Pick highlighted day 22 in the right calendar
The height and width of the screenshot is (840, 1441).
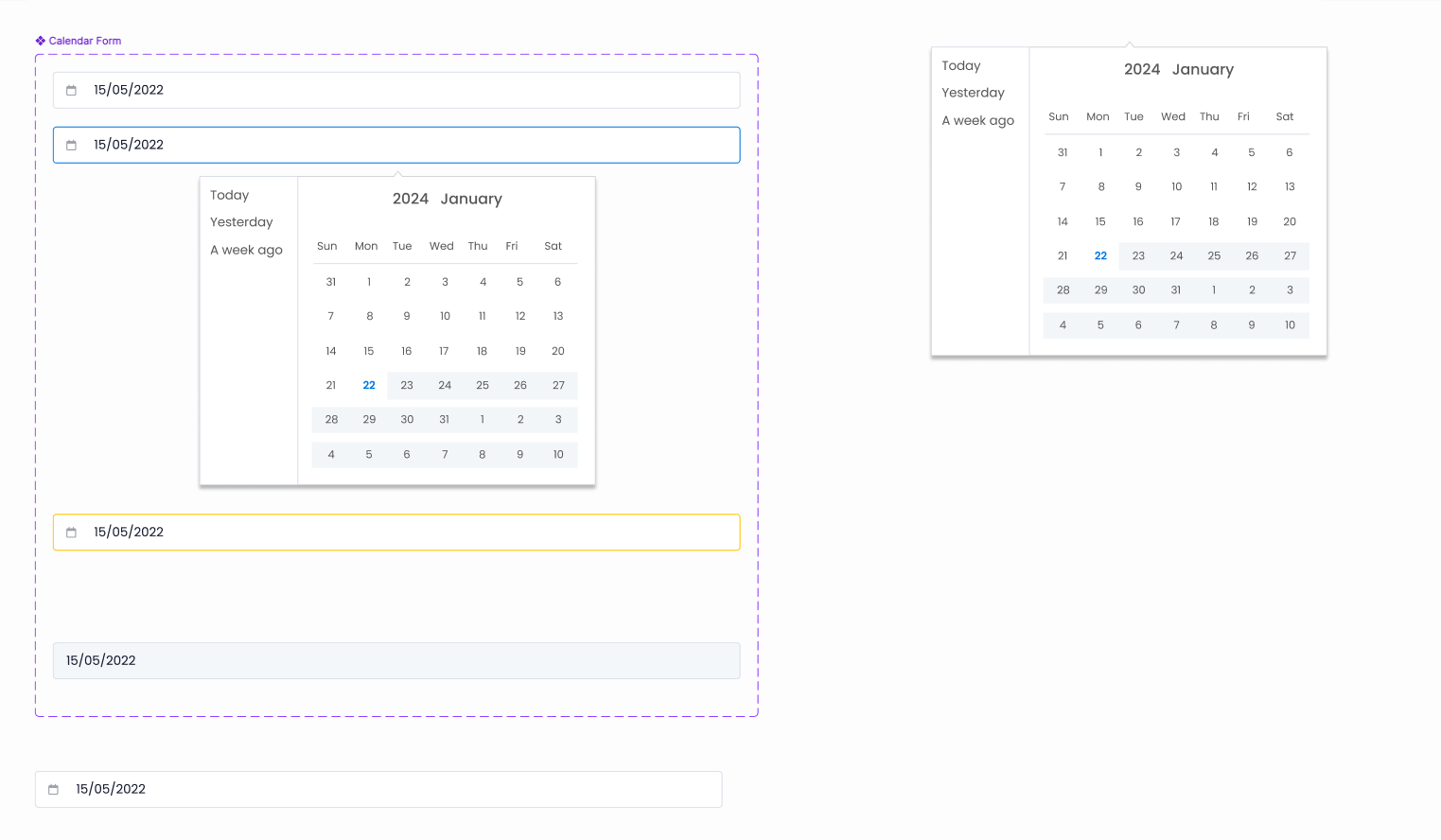(1100, 255)
